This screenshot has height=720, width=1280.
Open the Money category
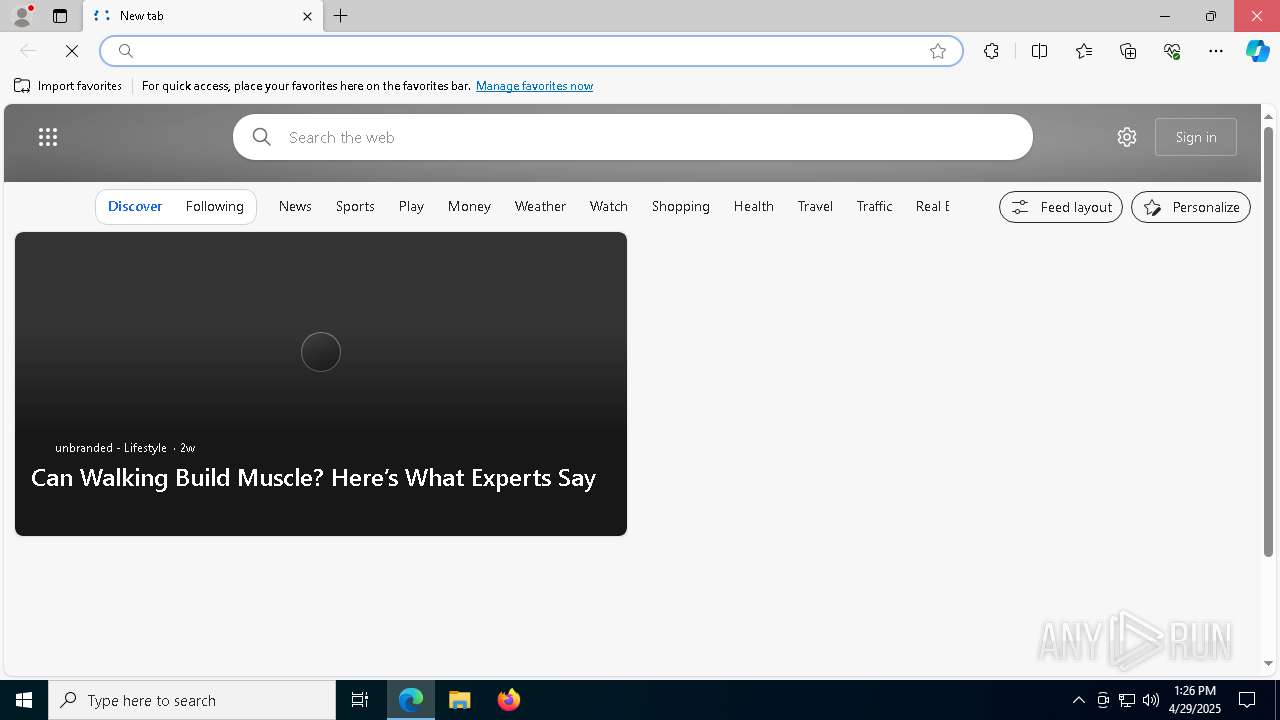pos(469,206)
